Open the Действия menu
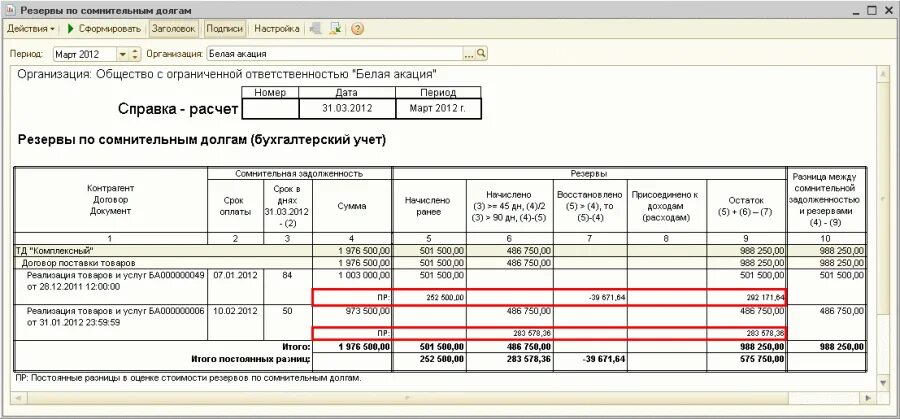 tap(31, 29)
